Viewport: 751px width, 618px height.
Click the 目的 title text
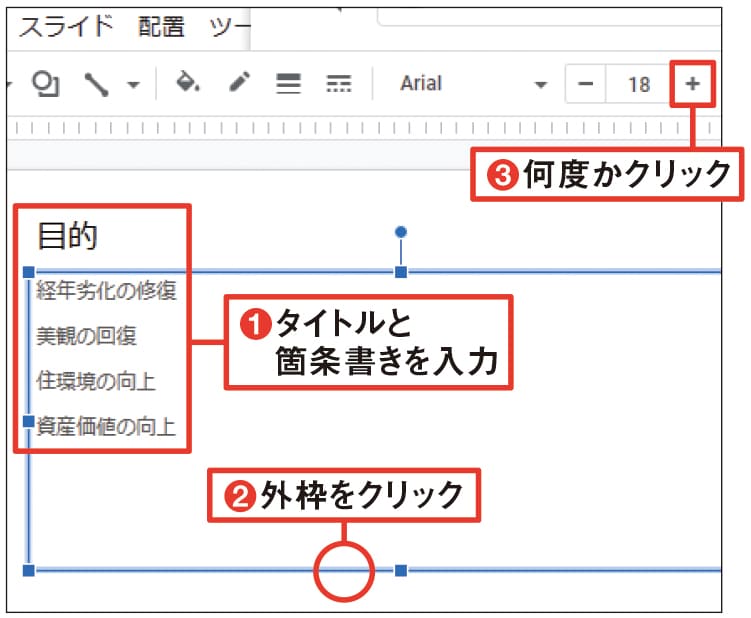67,236
